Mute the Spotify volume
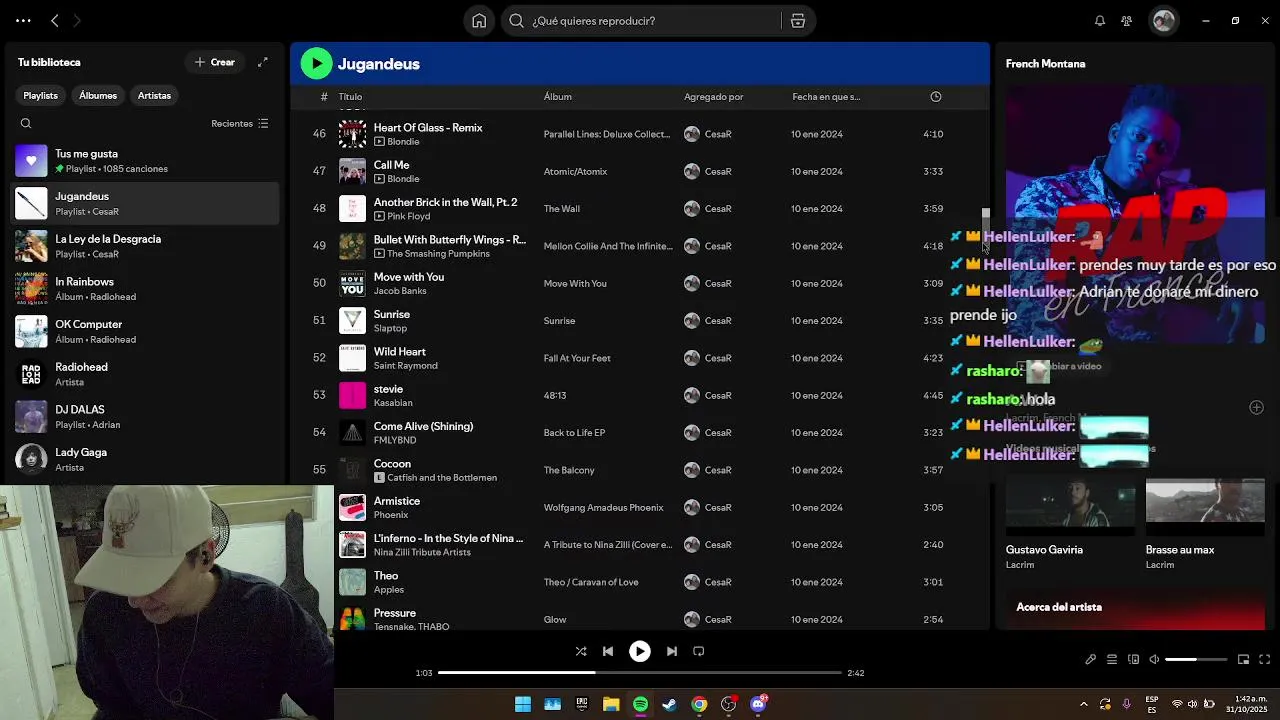 1154,659
